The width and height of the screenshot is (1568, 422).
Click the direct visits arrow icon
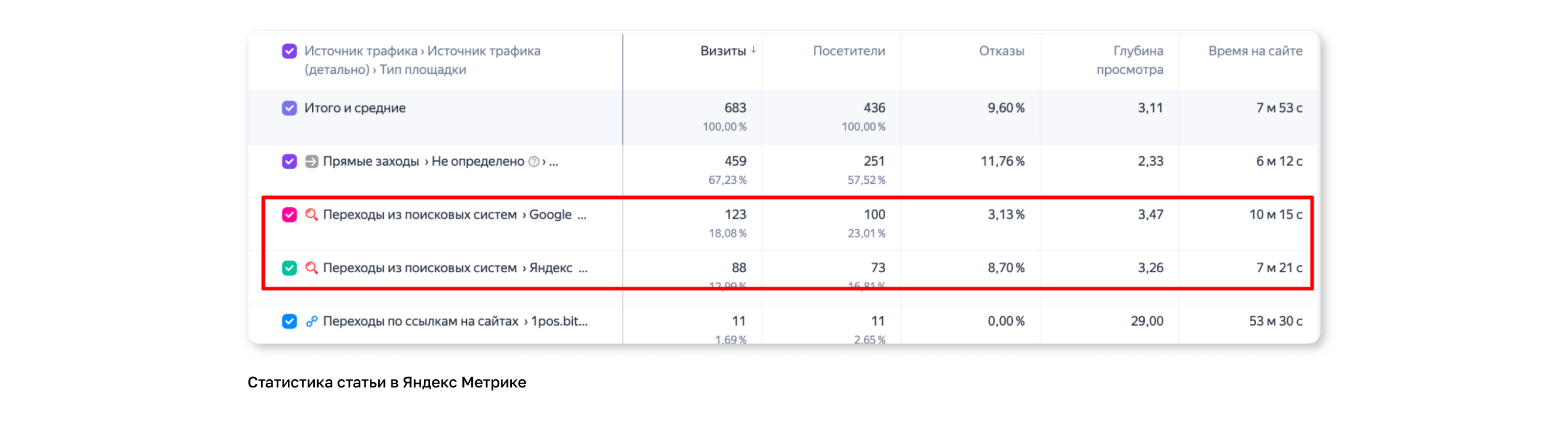click(311, 162)
